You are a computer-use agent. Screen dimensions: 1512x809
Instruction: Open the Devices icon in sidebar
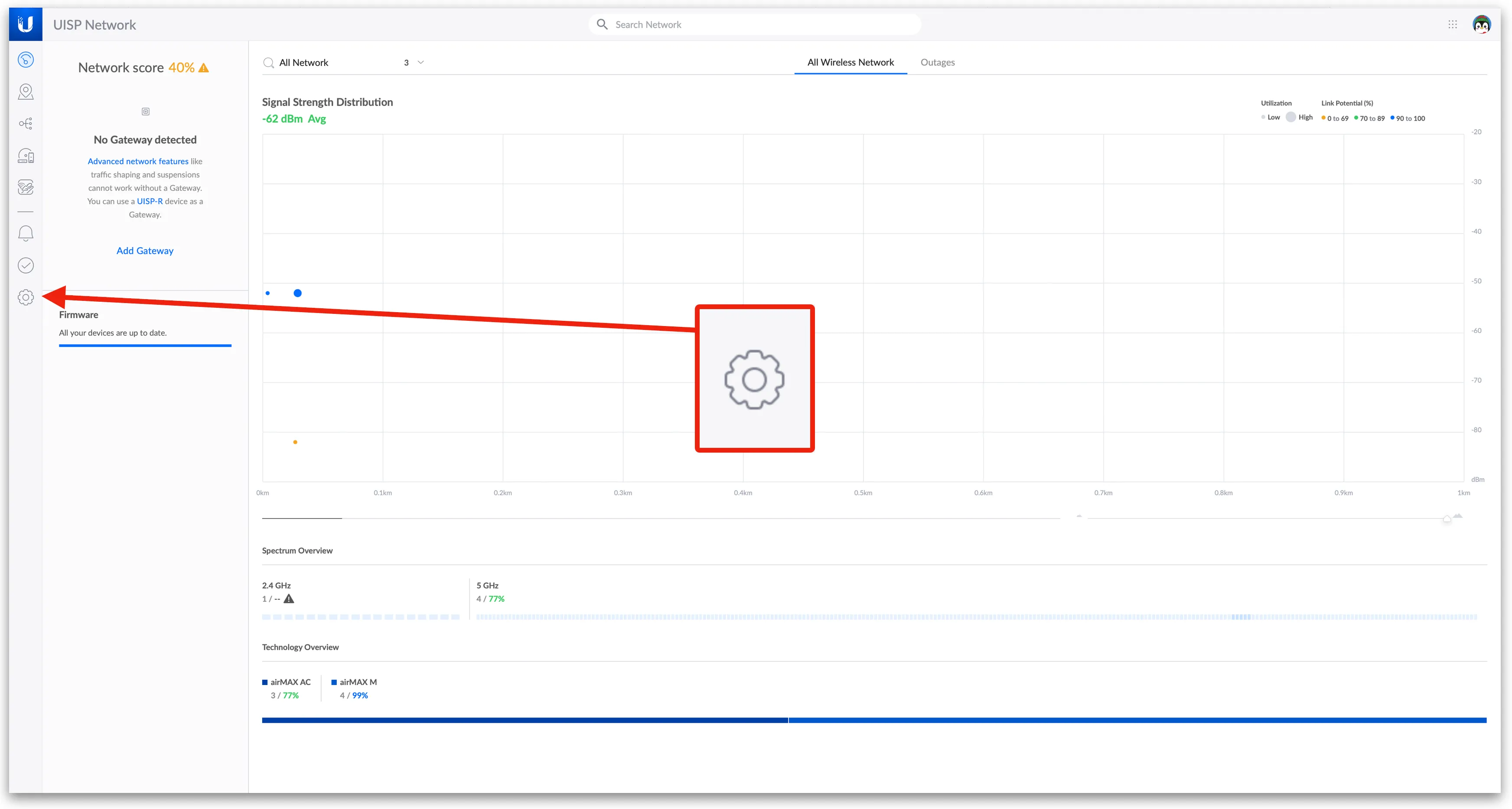click(x=25, y=156)
